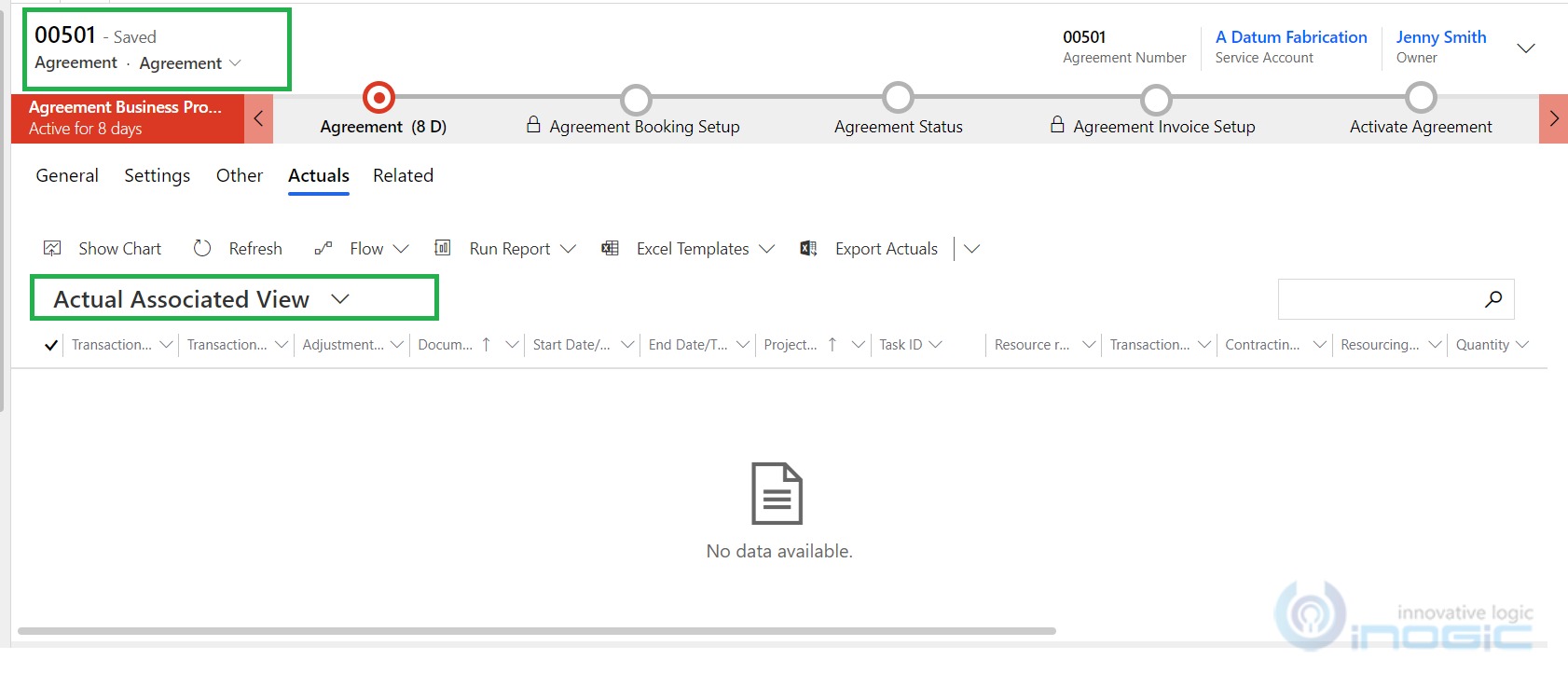Click the Activate Agreement stage label
Viewport: 1568px width, 687px height.
[1421, 127]
